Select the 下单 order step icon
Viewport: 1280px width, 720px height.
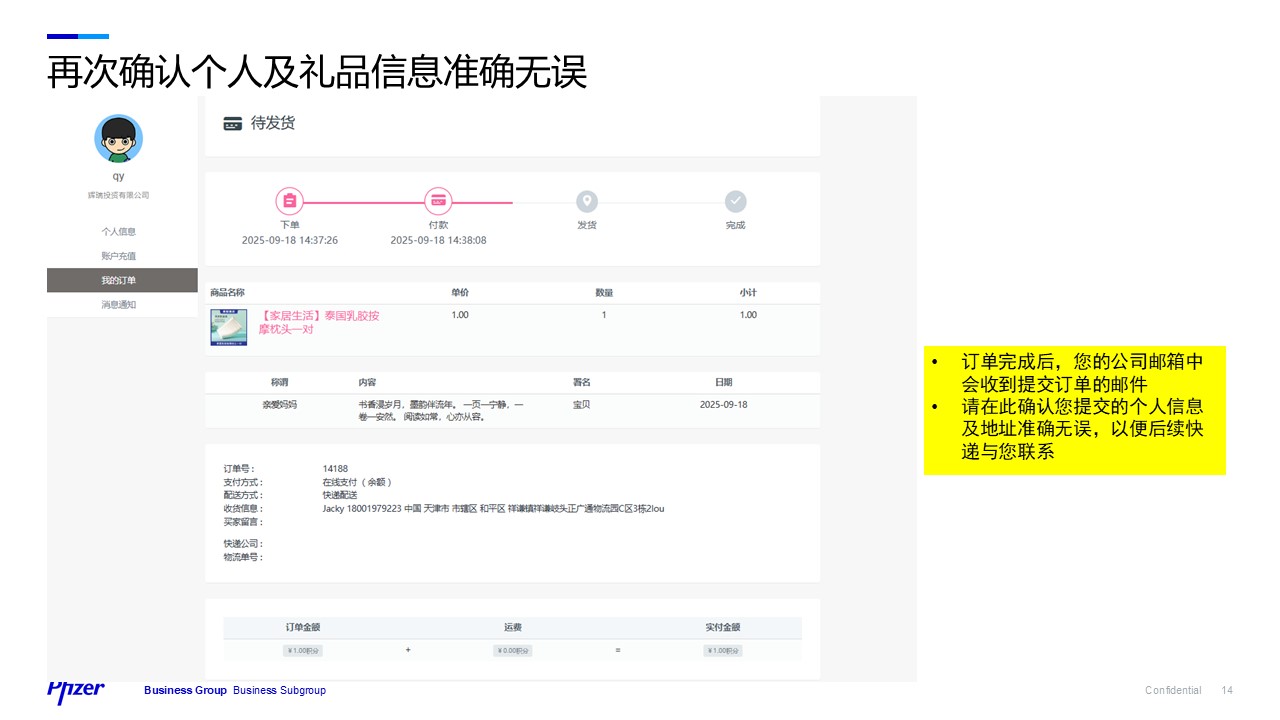[289, 201]
